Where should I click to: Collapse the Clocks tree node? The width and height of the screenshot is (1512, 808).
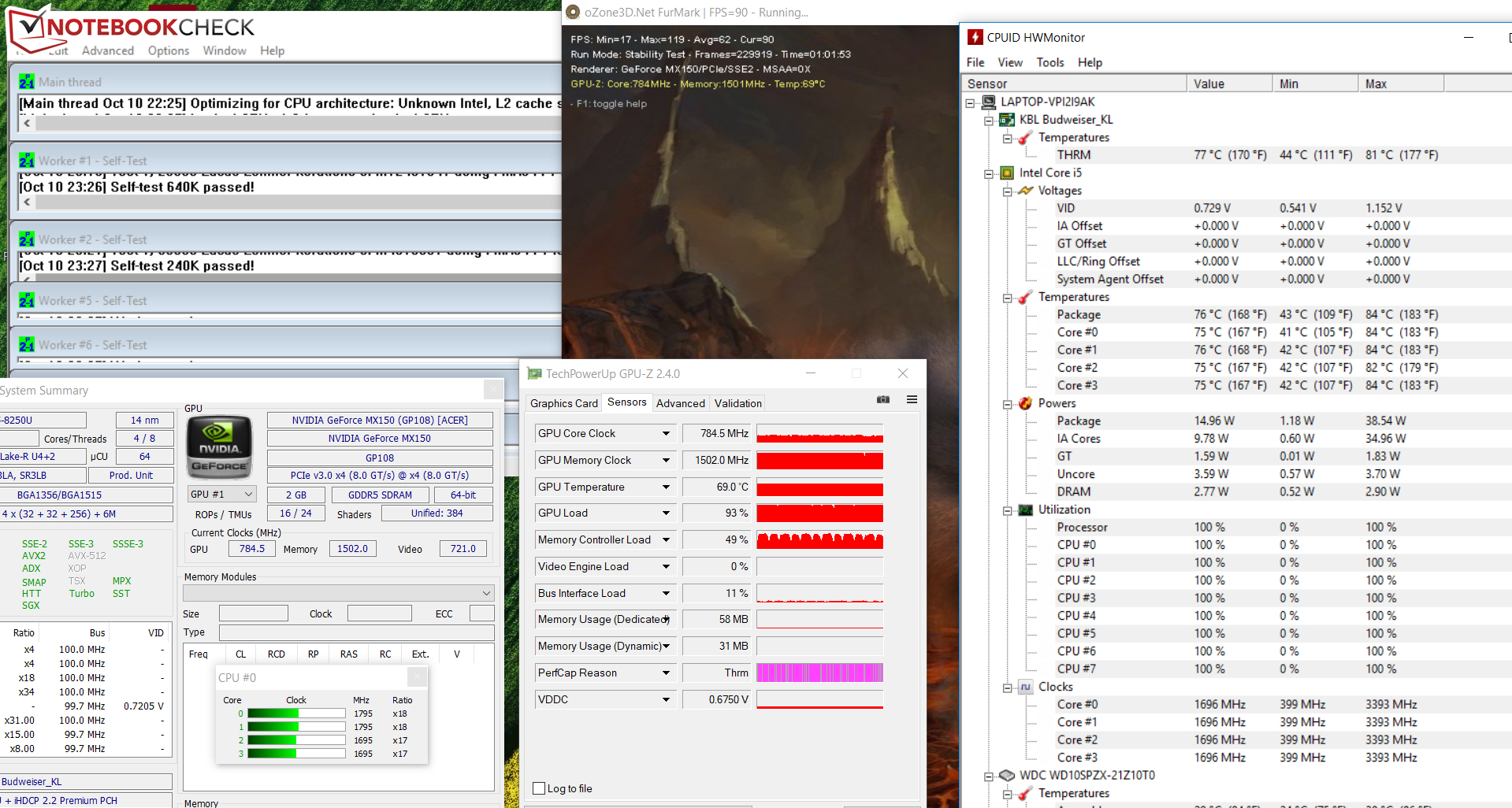tap(1007, 688)
